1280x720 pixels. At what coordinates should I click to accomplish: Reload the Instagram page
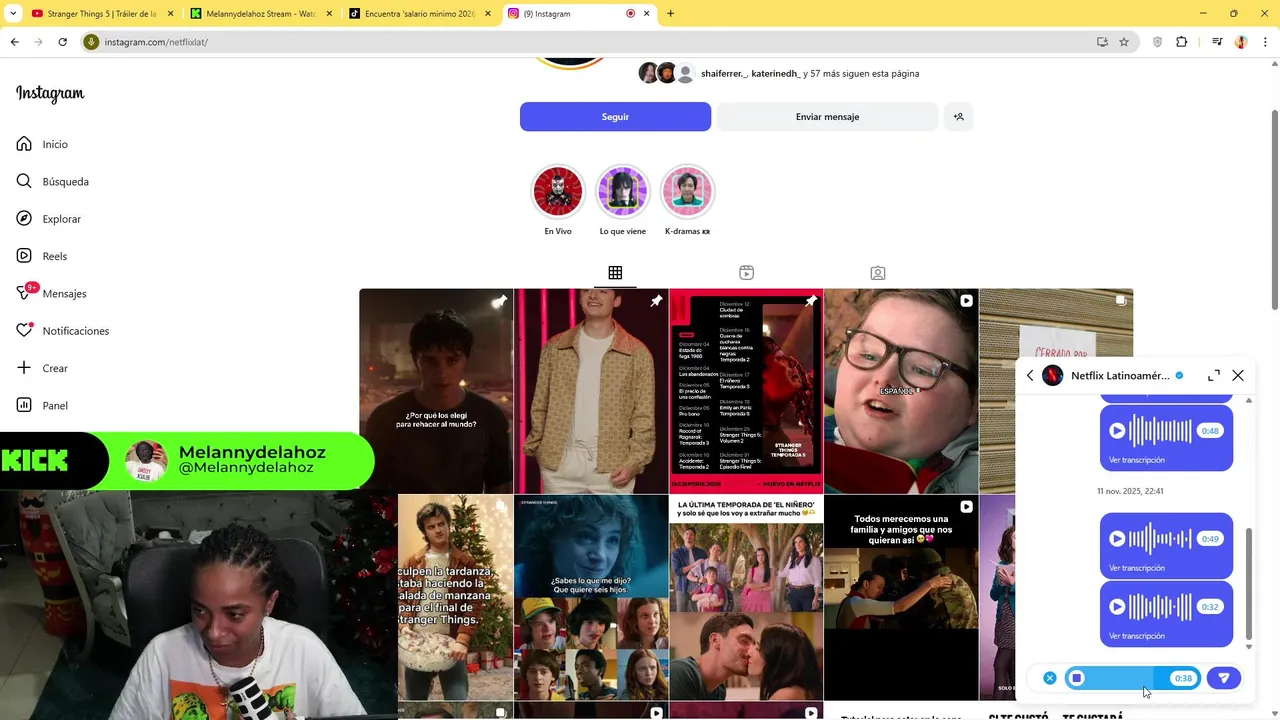pos(62,42)
